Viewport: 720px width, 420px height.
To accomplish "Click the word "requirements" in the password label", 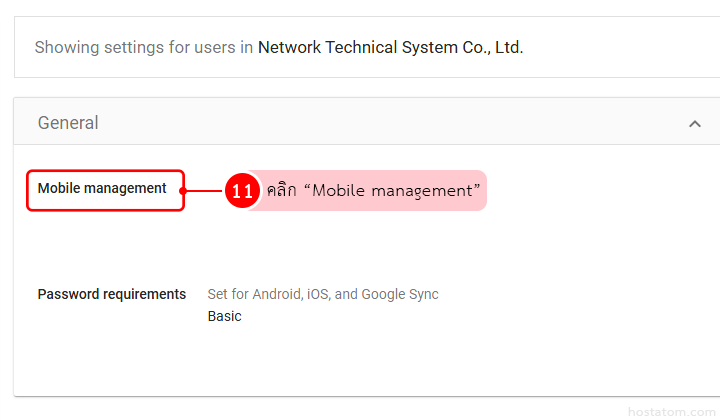I will coord(147,294).
